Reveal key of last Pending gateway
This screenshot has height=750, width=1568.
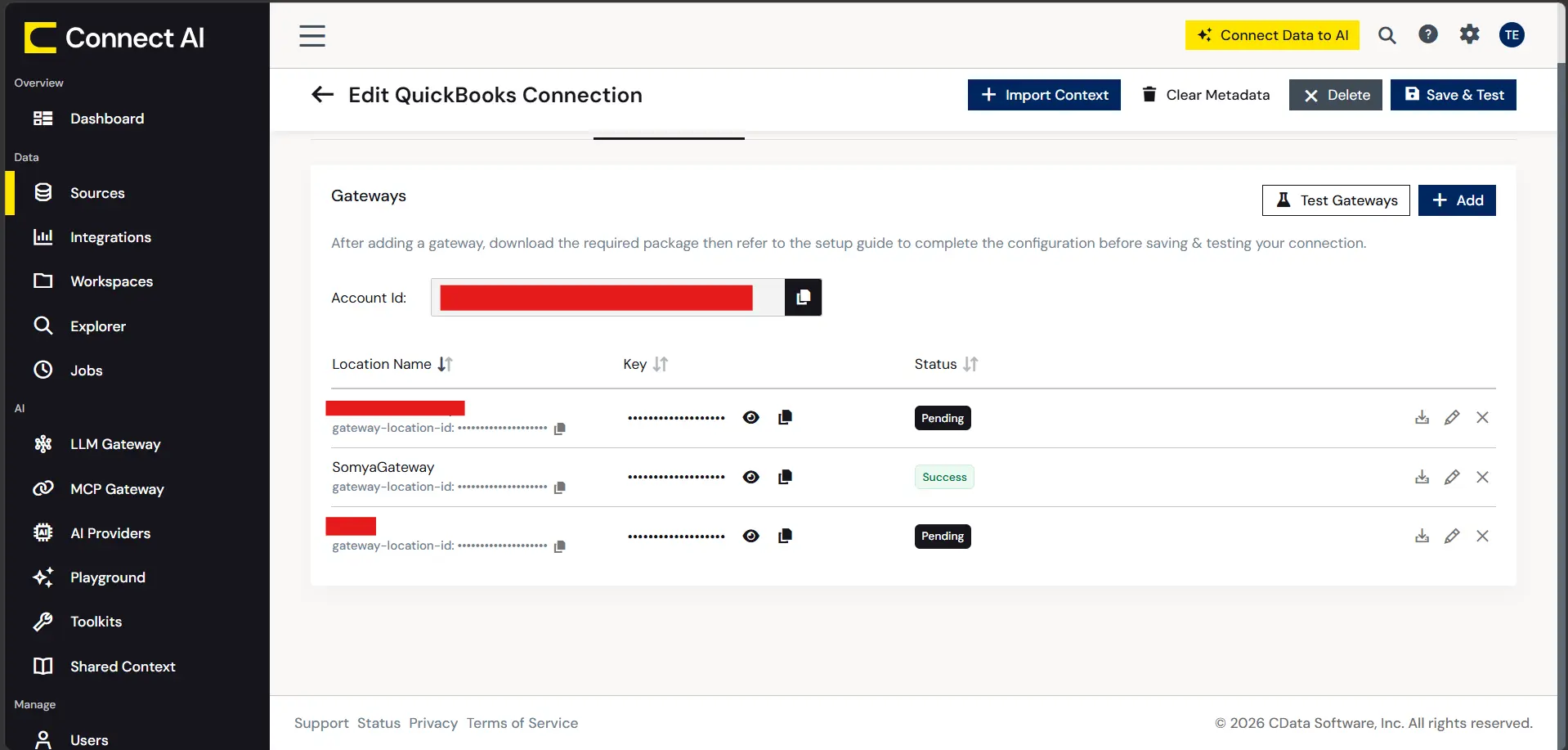751,536
